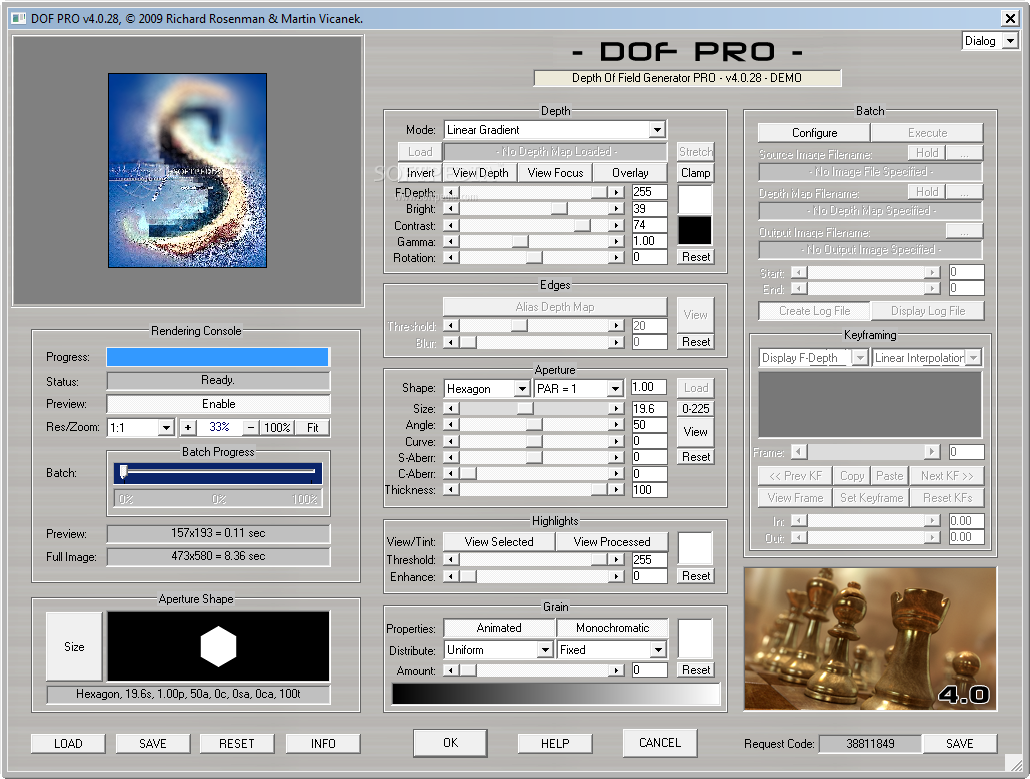The height and width of the screenshot is (779, 1030).
Task: Click the highlights Threshold right arrow
Action: tap(616, 560)
